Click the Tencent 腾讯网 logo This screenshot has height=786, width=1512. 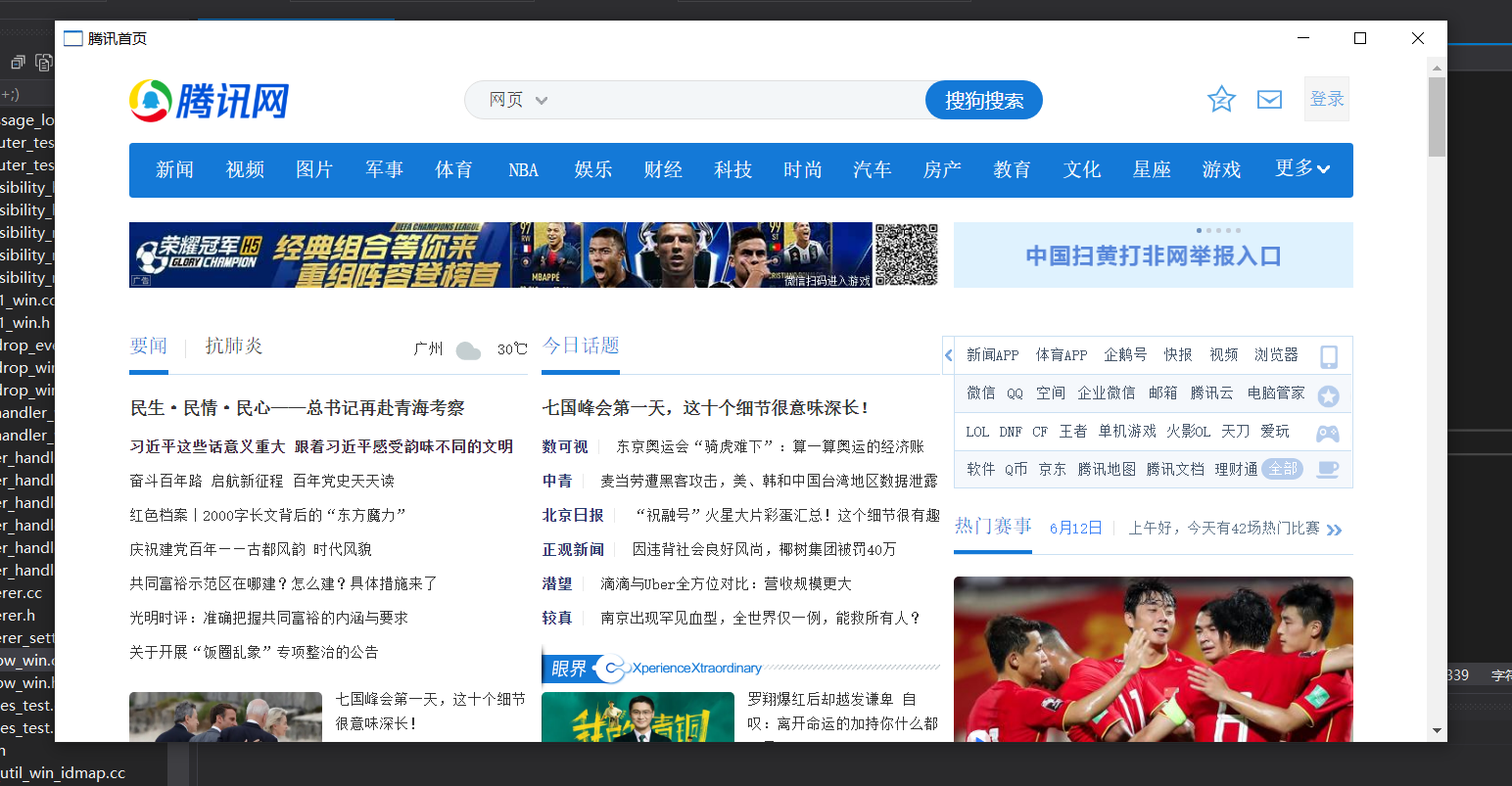[209, 99]
